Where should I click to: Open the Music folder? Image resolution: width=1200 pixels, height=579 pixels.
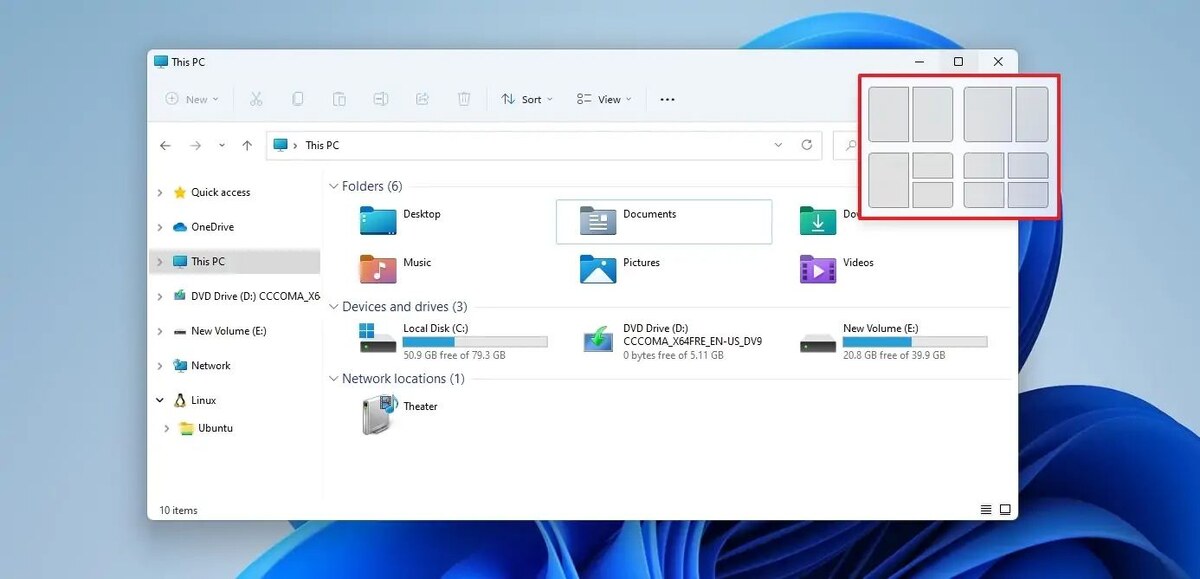(x=396, y=268)
